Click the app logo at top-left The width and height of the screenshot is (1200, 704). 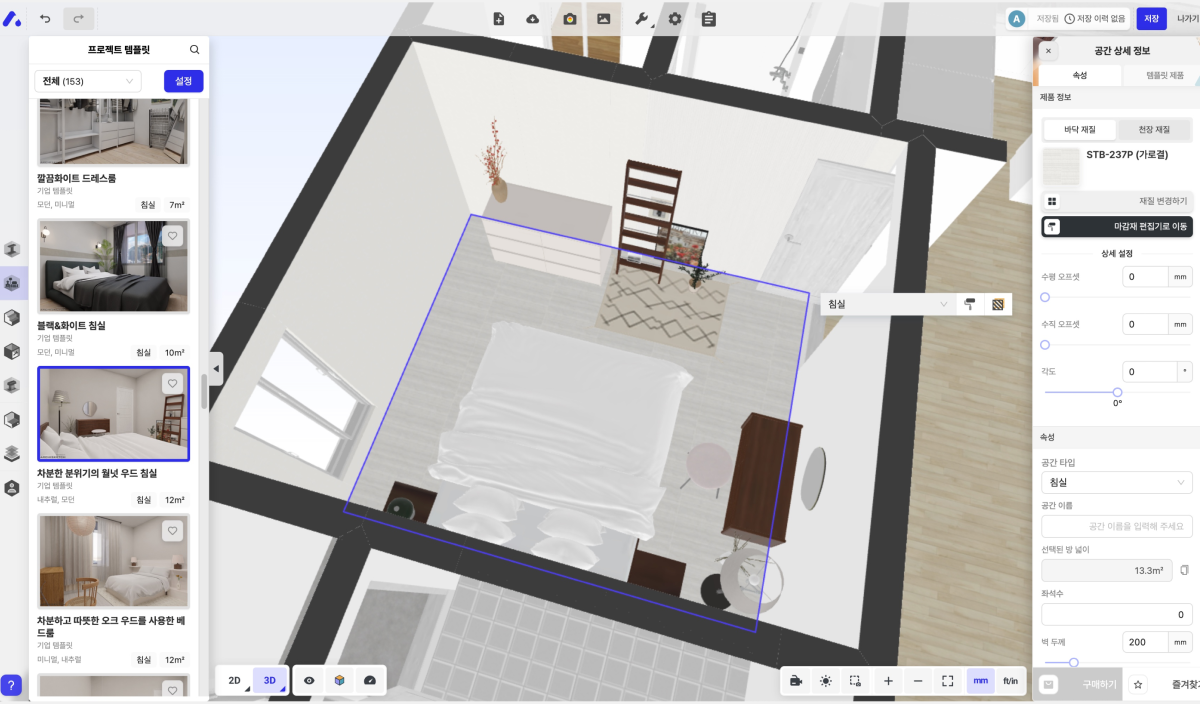click(x=12, y=18)
